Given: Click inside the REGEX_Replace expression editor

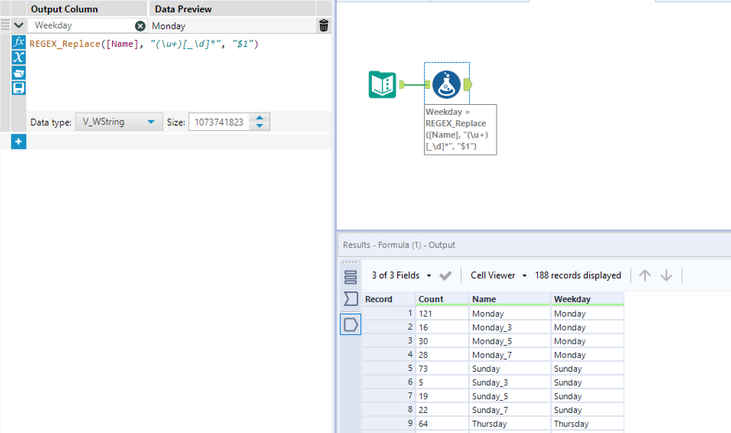Looking at the screenshot, I should click(179, 72).
